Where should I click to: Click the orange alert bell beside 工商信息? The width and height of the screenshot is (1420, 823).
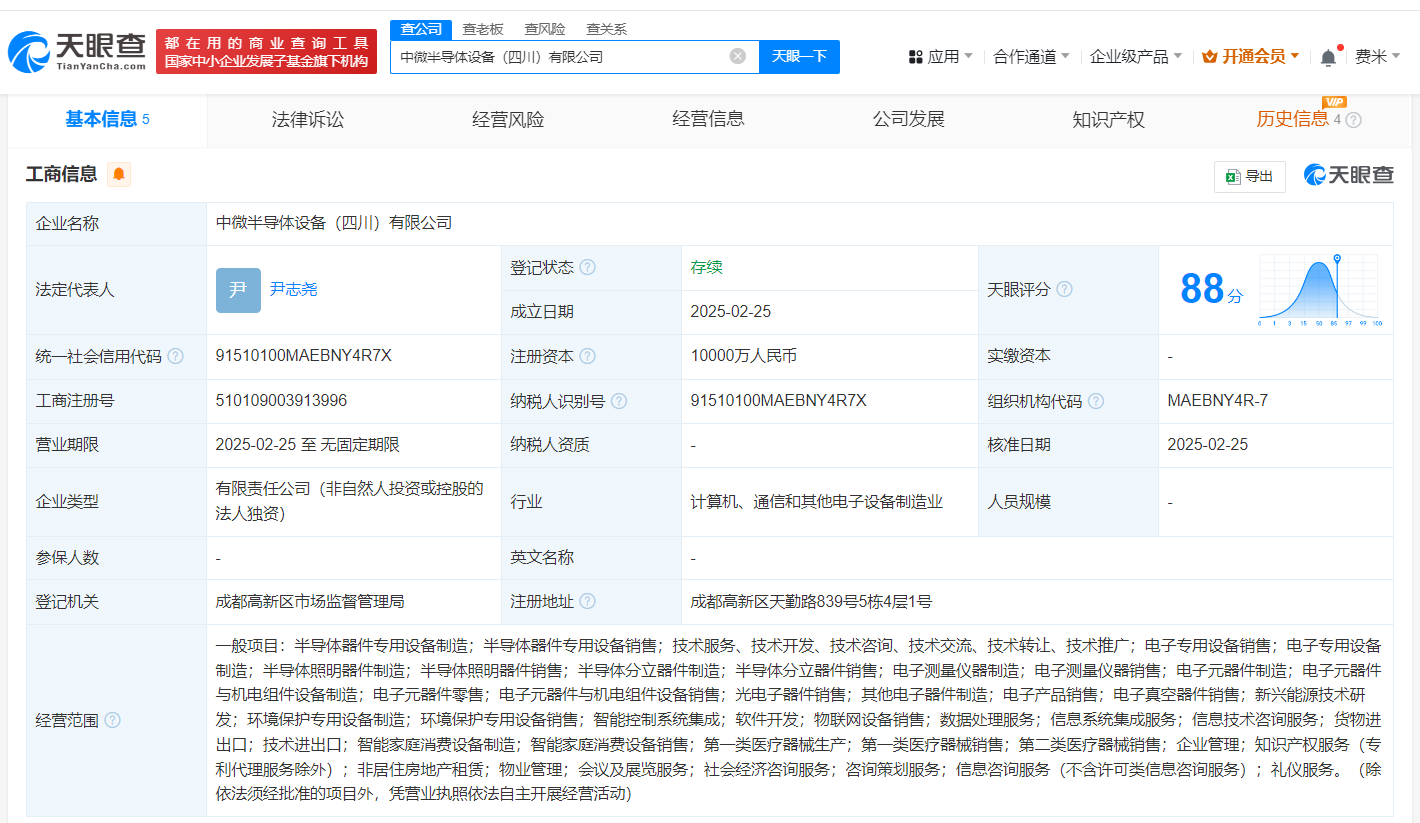119,175
